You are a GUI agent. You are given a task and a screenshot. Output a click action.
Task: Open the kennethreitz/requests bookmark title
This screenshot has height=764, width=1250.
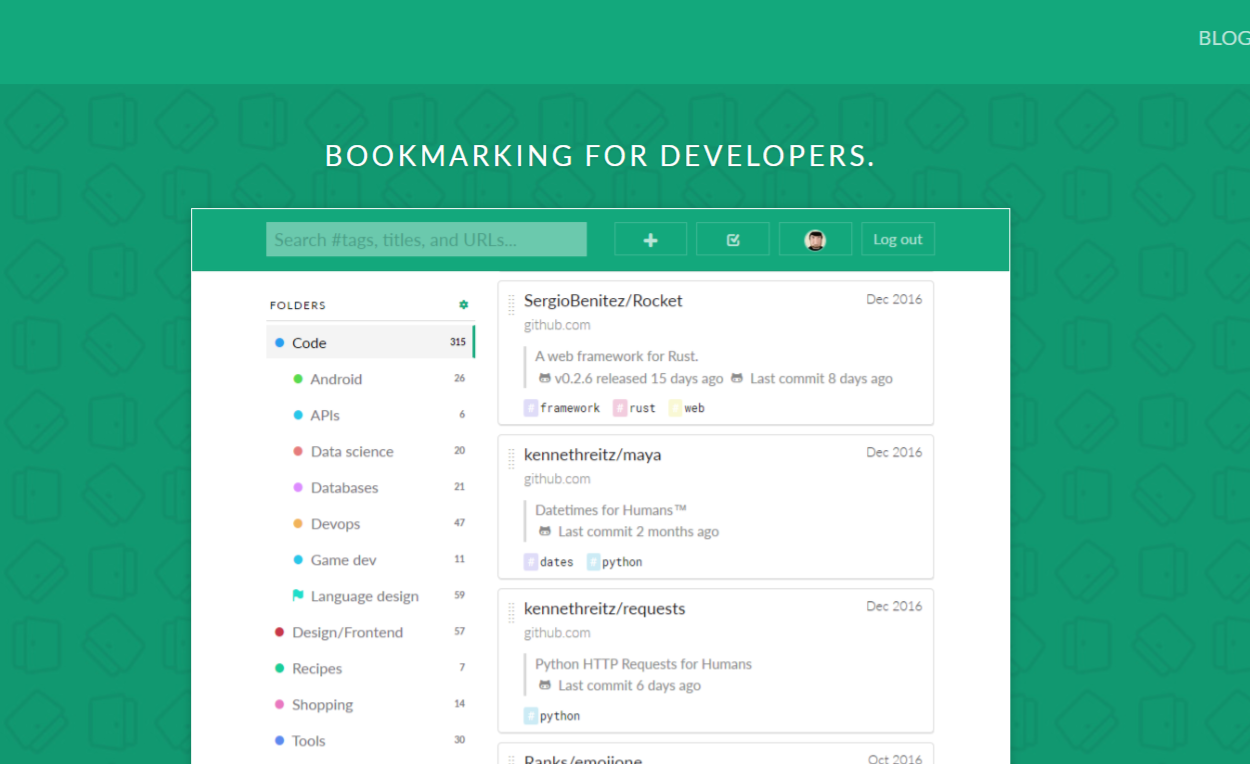604,608
